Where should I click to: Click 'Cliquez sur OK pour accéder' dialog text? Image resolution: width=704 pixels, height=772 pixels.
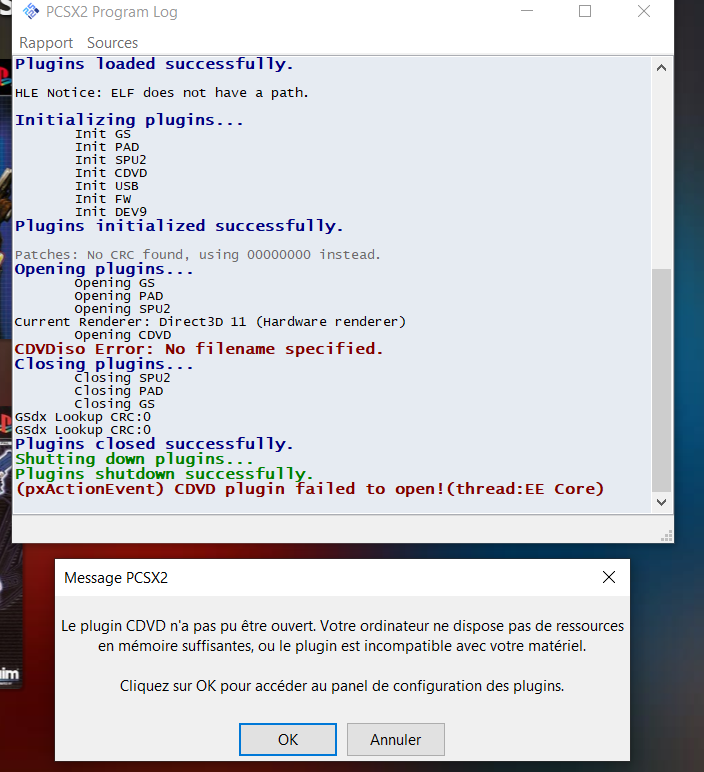tap(342, 686)
